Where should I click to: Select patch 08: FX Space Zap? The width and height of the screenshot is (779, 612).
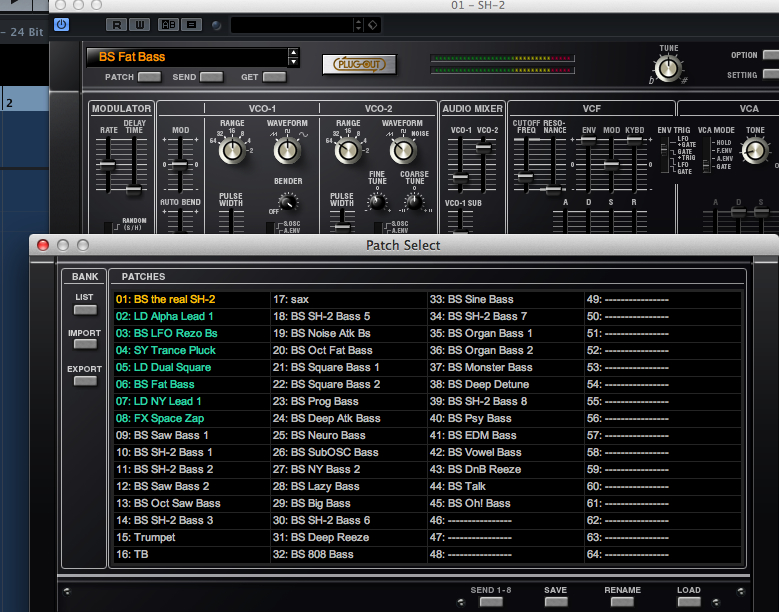(192, 418)
